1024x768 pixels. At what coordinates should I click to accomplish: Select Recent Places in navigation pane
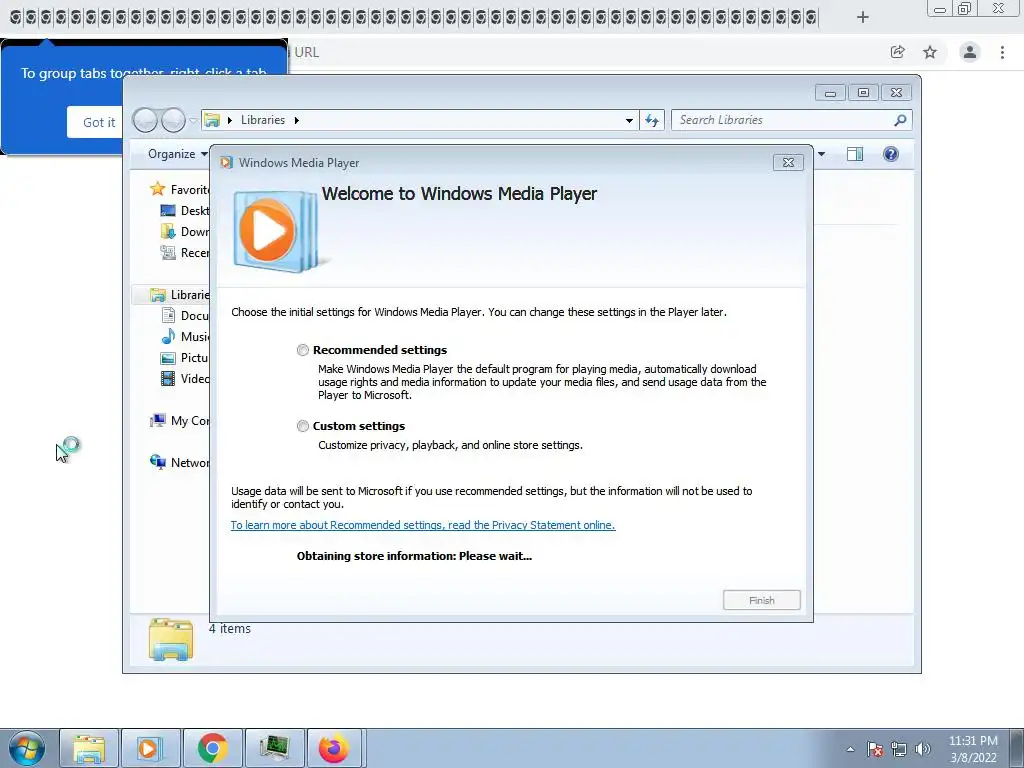185,253
